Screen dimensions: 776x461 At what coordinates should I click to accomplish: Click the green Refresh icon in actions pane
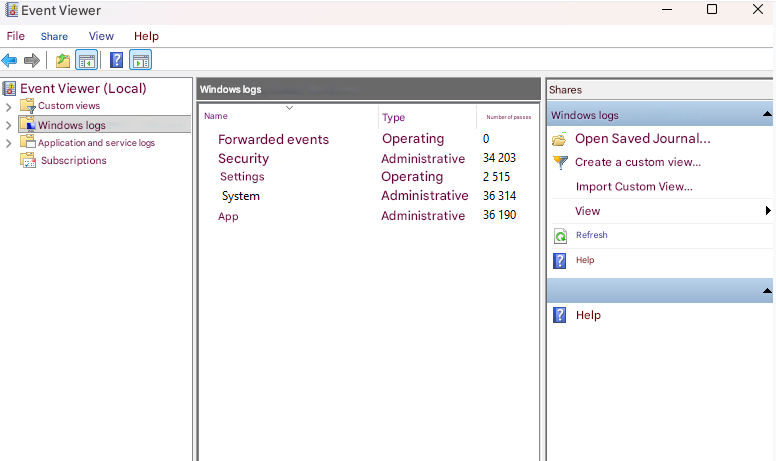560,236
